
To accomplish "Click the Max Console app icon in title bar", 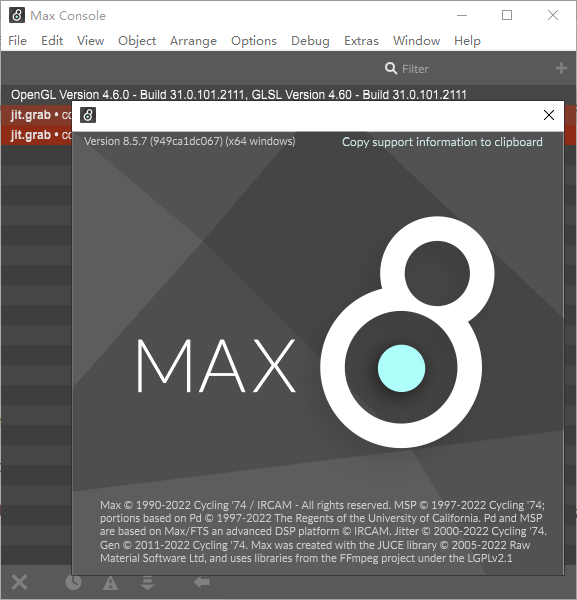I will click(17, 15).
